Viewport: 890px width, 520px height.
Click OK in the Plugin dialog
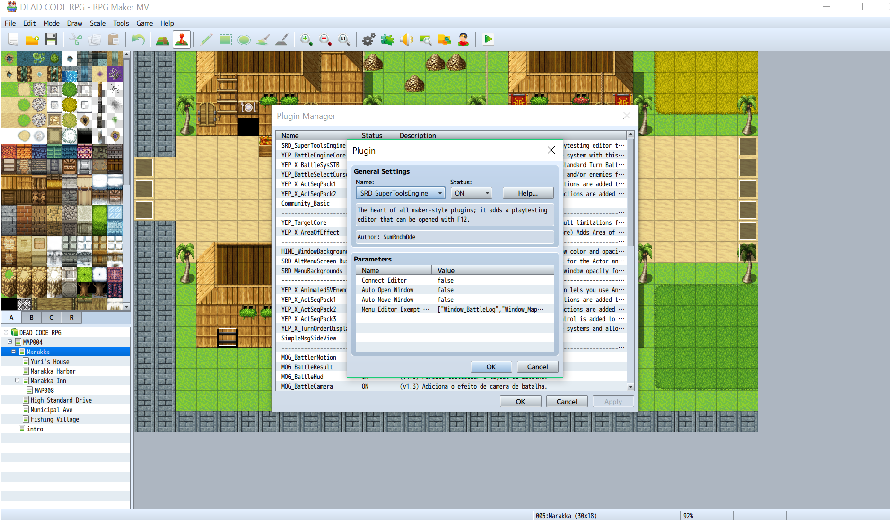pos(491,367)
